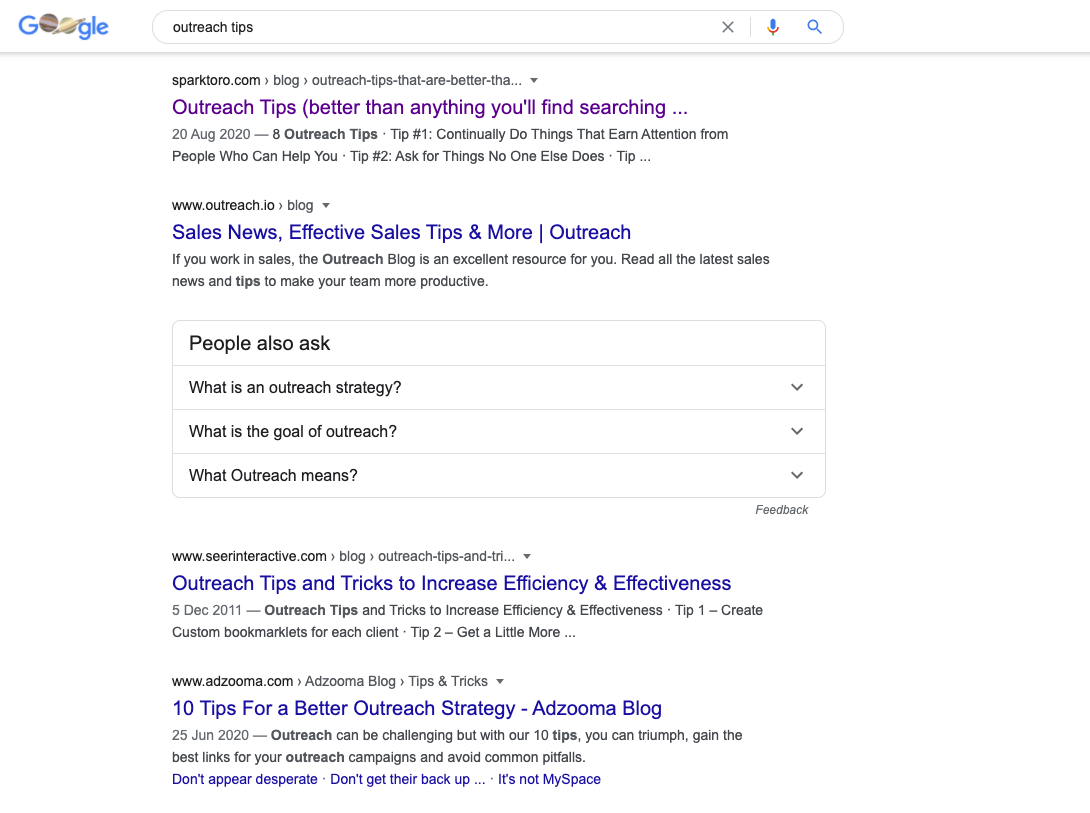Expand "What is the goal of outreach?"
The height and width of the screenshot is (813, 1090).
tap(498, 432)
